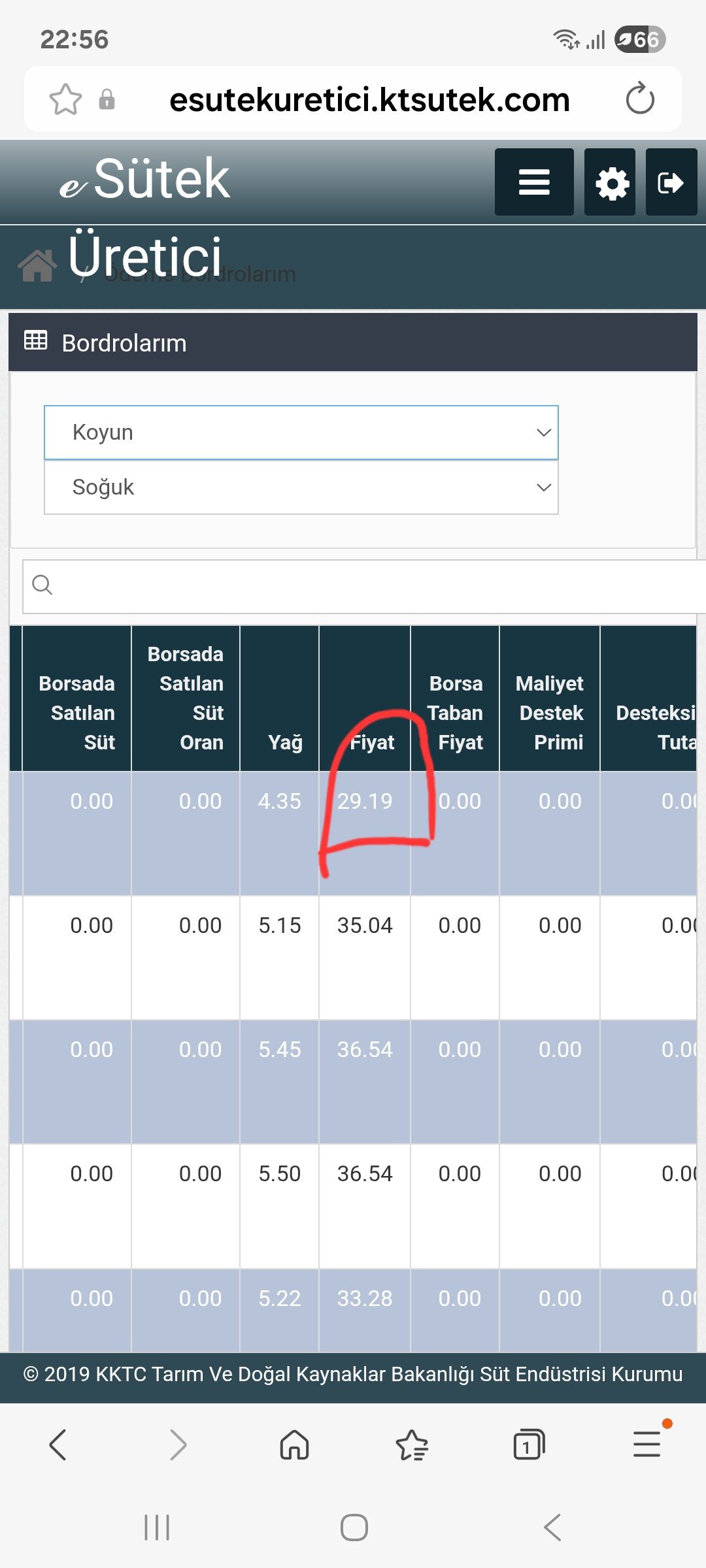
Task: Click the Borsa Taban Fiyat header
Action: point(456,713)
